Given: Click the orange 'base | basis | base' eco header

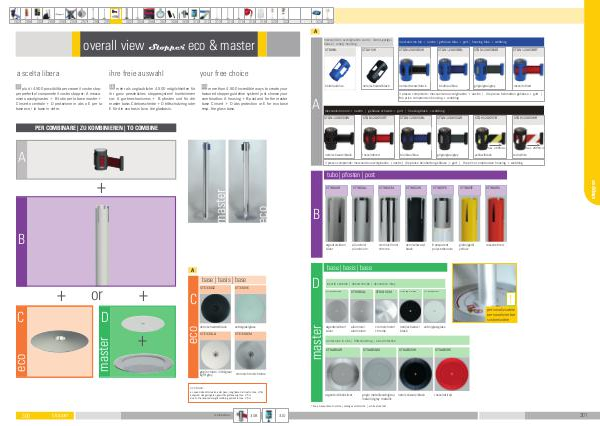Looking at the screenshot, I should pyautogui.click(x=233, y=280).
